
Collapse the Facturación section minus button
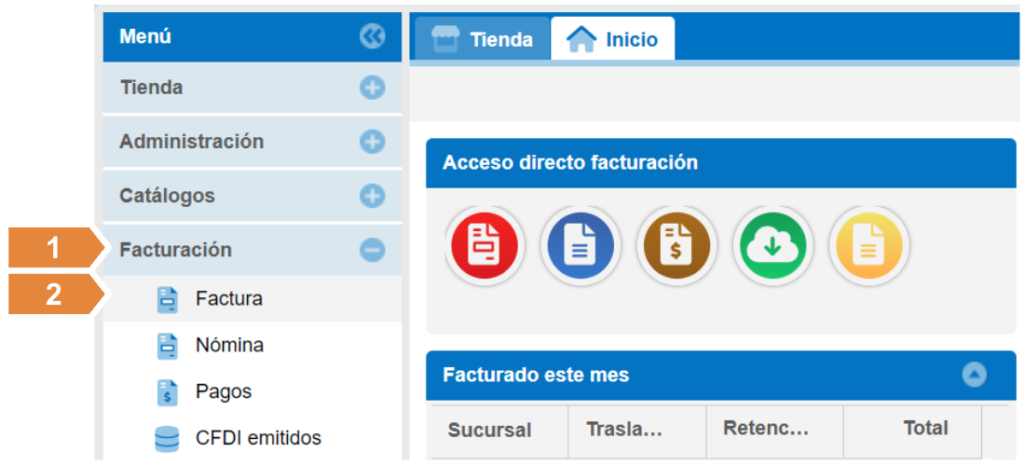click(372, 250)
